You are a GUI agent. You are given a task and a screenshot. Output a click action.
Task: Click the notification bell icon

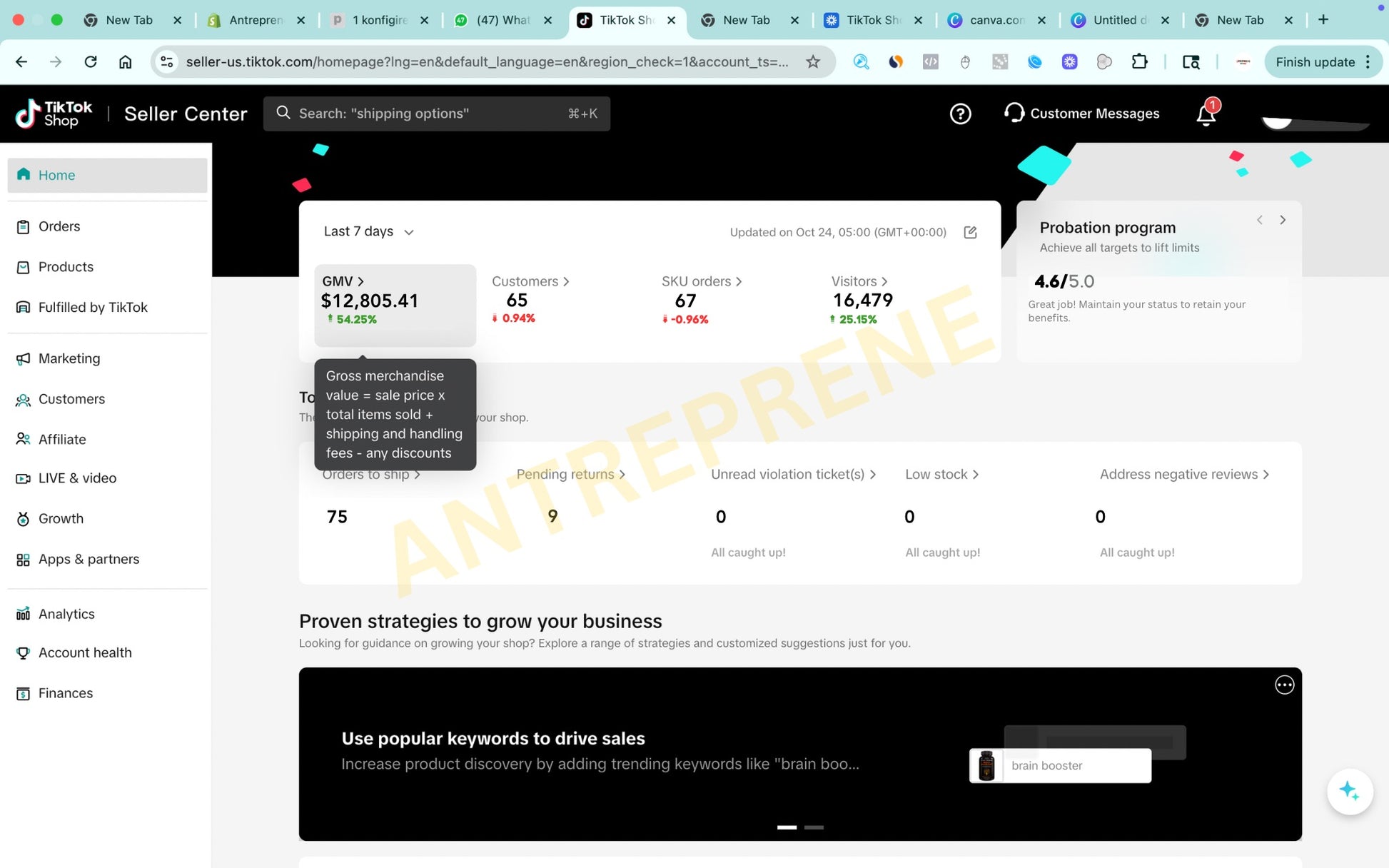point(1206,114)
